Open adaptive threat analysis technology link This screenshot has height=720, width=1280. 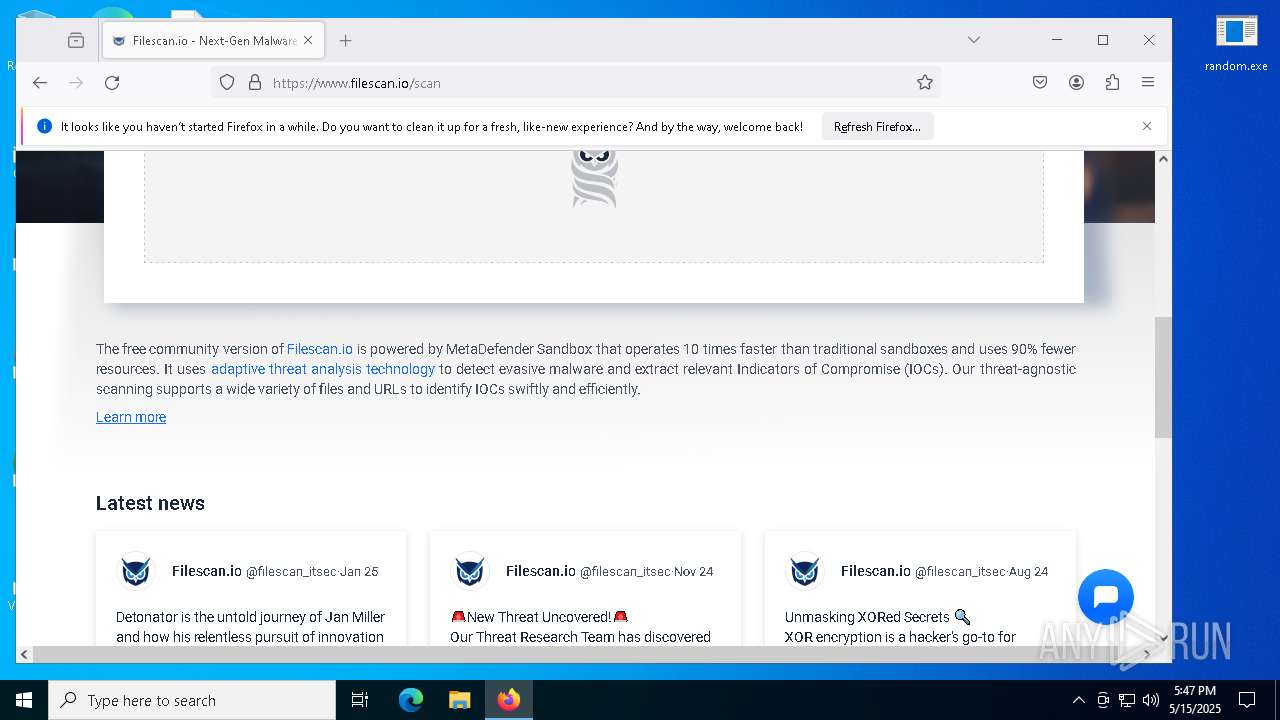click(x=323, y=369)
